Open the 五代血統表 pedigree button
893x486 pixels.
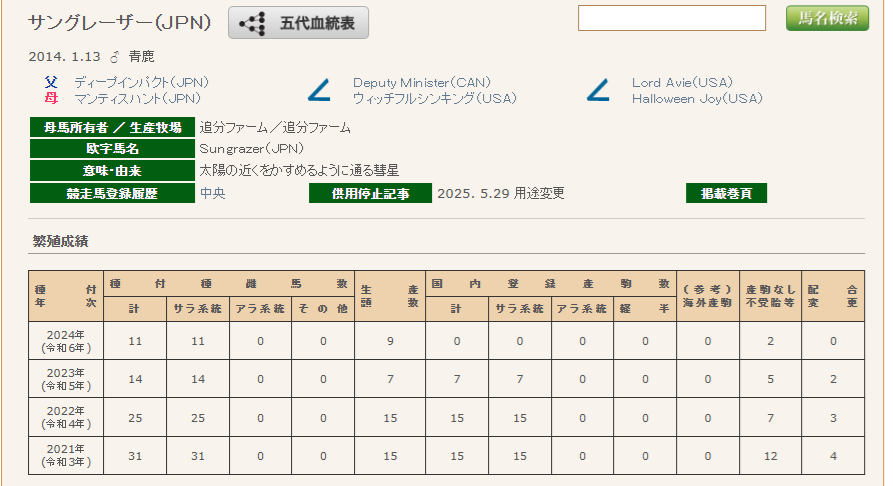[x=298, y=22]
